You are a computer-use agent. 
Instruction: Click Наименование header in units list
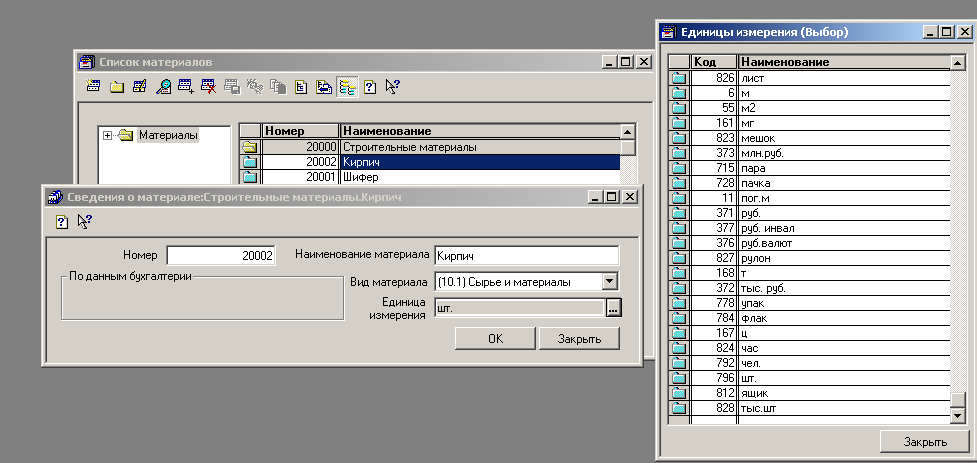click(x=844, y=62)
